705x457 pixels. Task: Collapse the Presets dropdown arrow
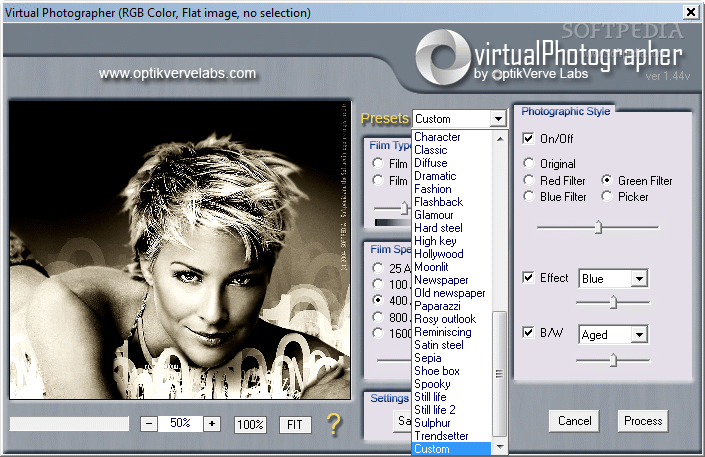tap(498, 119)
